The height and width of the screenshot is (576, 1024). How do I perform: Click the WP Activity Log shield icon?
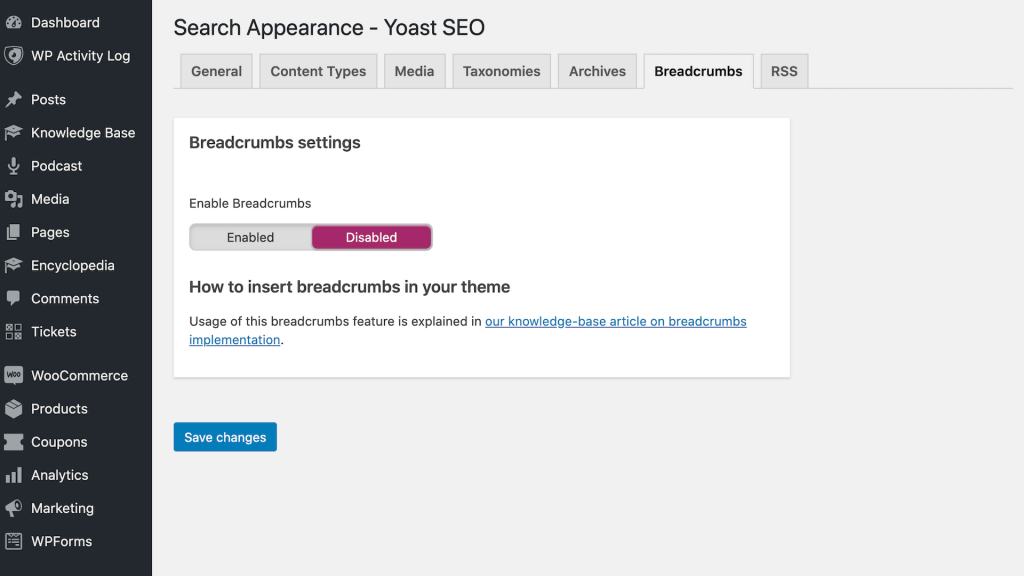(x=14, y=56)
